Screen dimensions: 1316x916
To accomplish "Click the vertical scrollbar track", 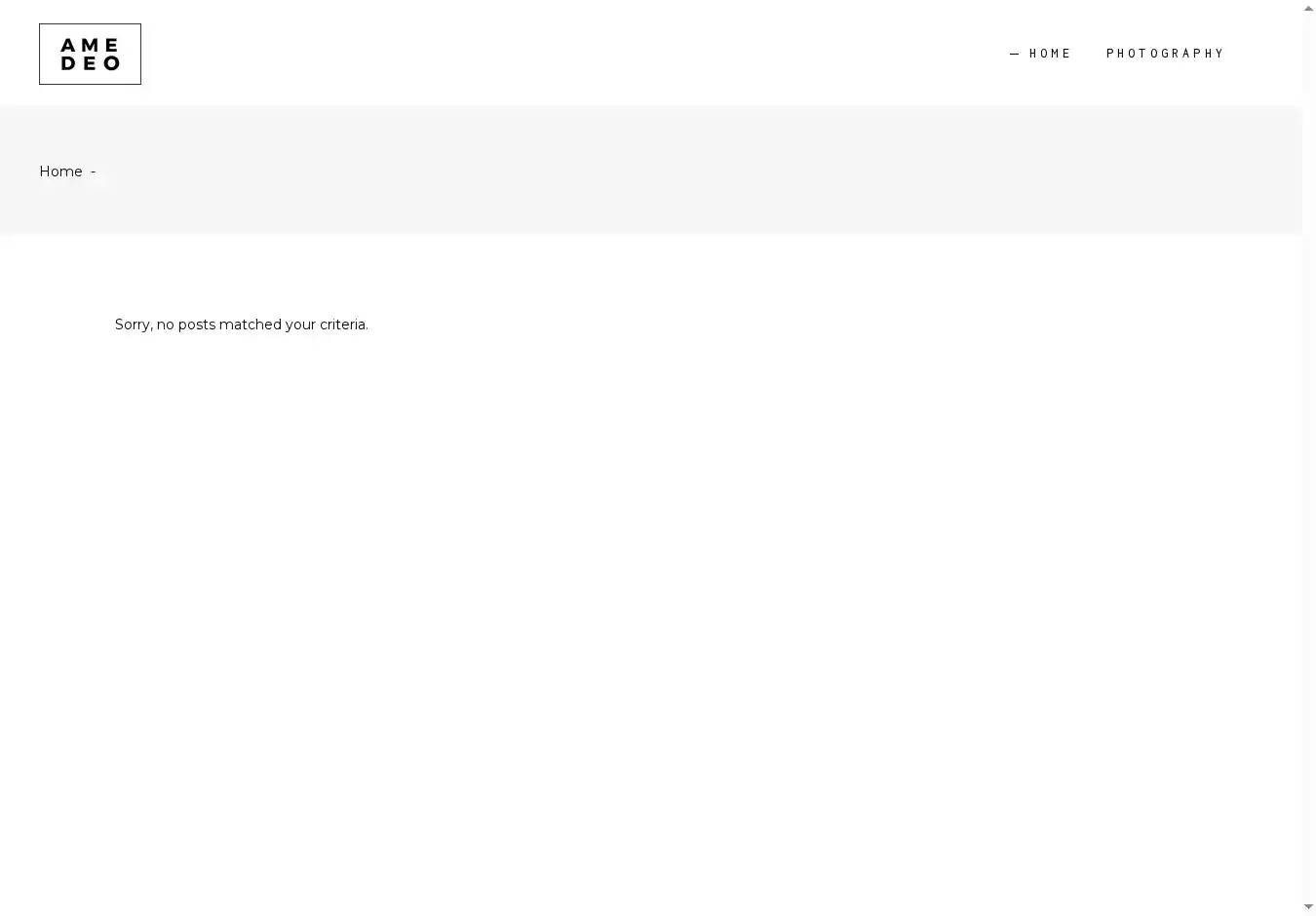I will (x=1308, y=458).
